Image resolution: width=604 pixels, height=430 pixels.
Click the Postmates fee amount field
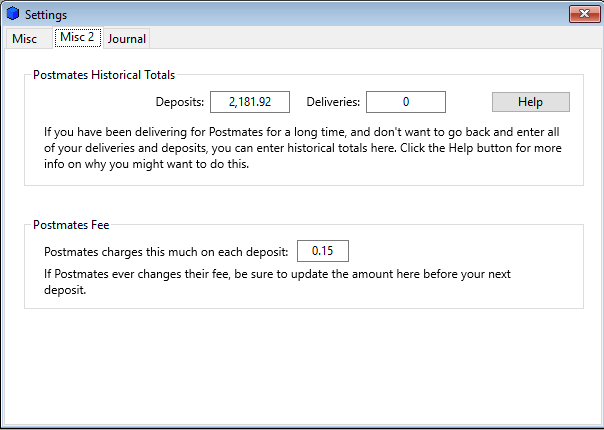[323, 251]
